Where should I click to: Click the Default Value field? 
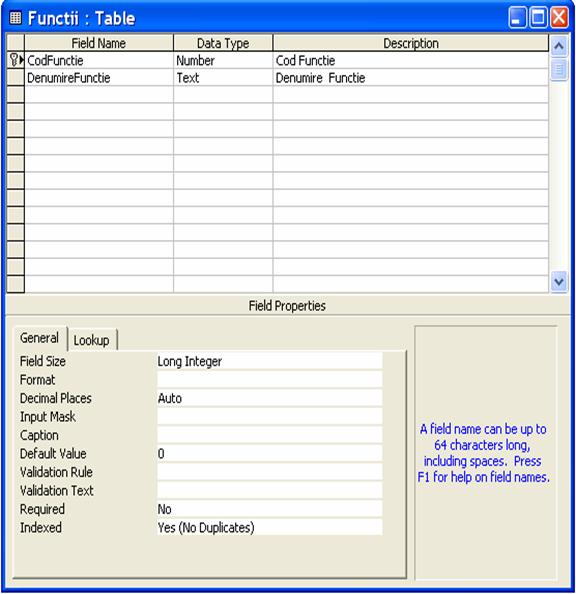(x=269, y=453)
